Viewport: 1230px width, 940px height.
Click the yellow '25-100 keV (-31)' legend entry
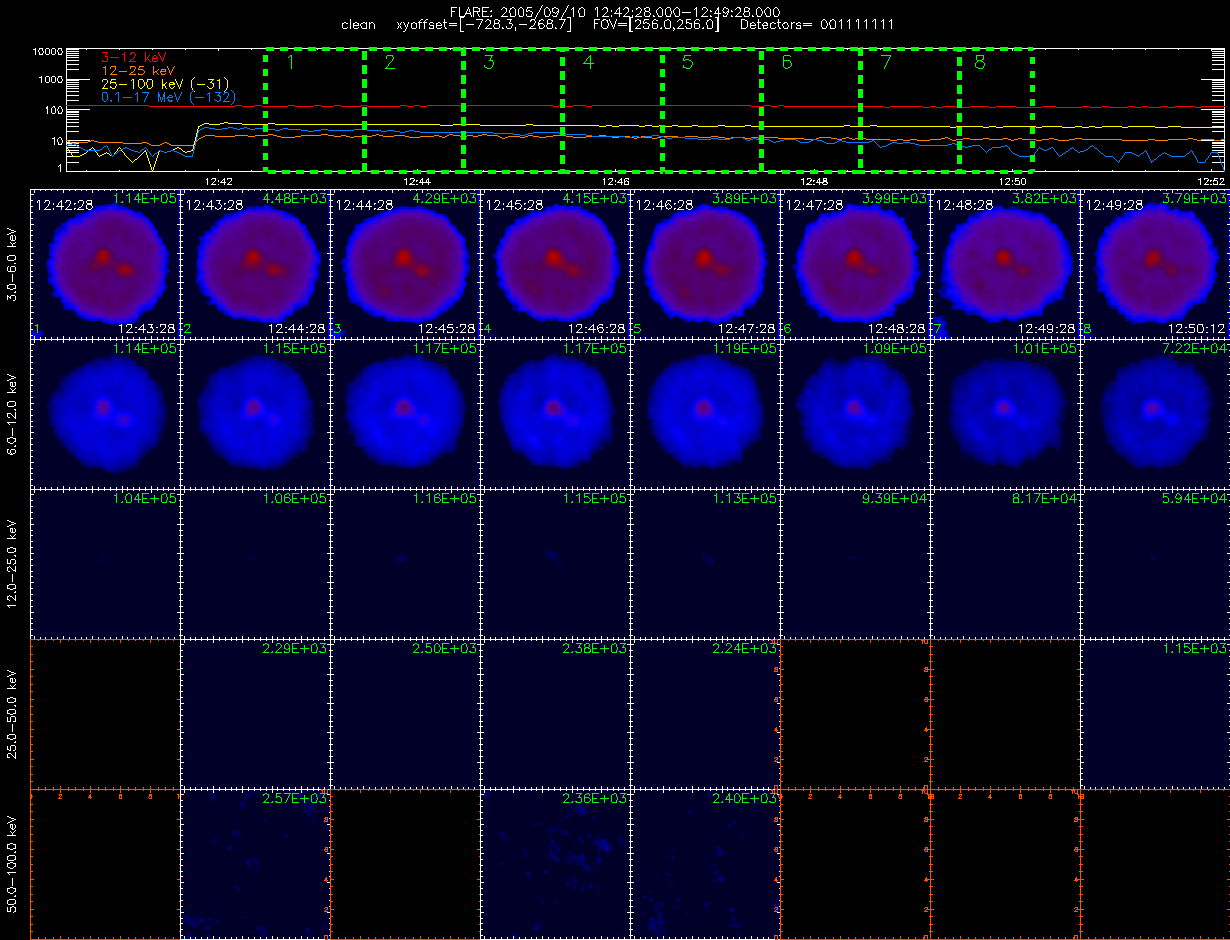165,84
